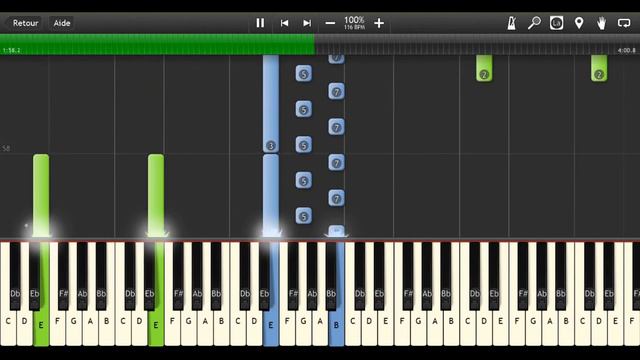Open the hand practice settings icon
640x360 pixels.
click(x=601, y=23)
